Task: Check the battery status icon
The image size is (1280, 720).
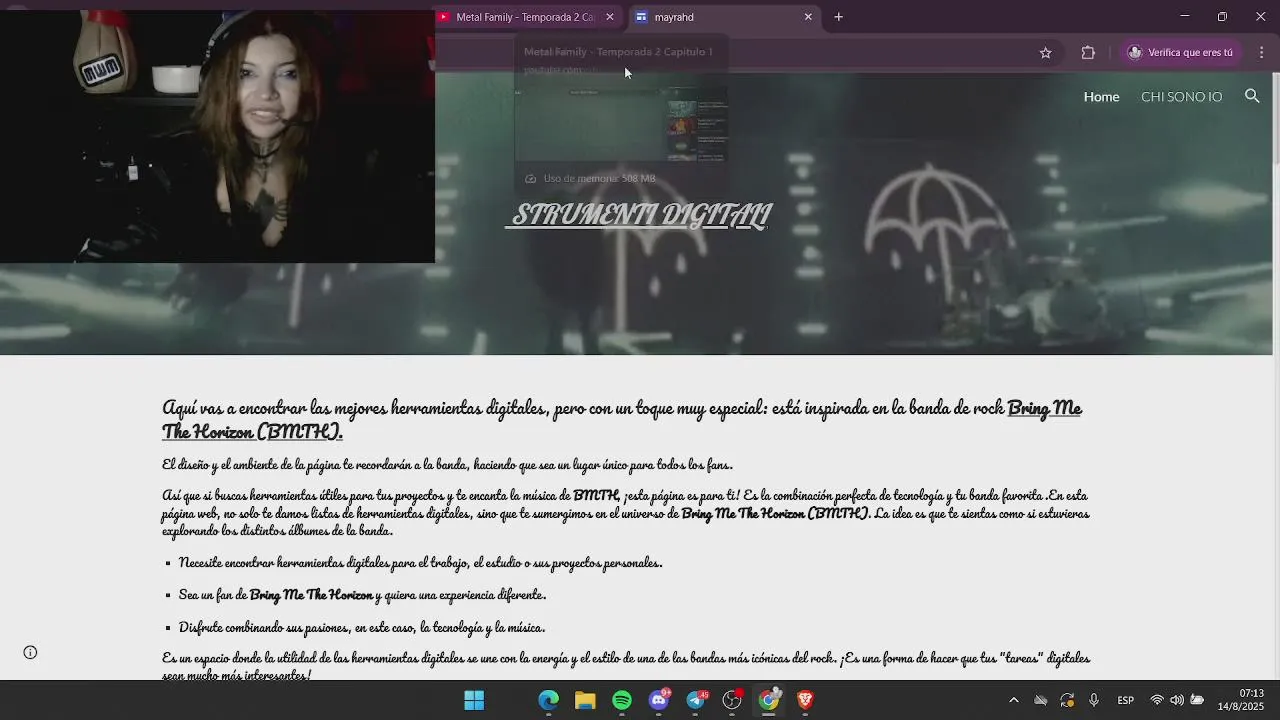Action: click(x=1197, y=700)
